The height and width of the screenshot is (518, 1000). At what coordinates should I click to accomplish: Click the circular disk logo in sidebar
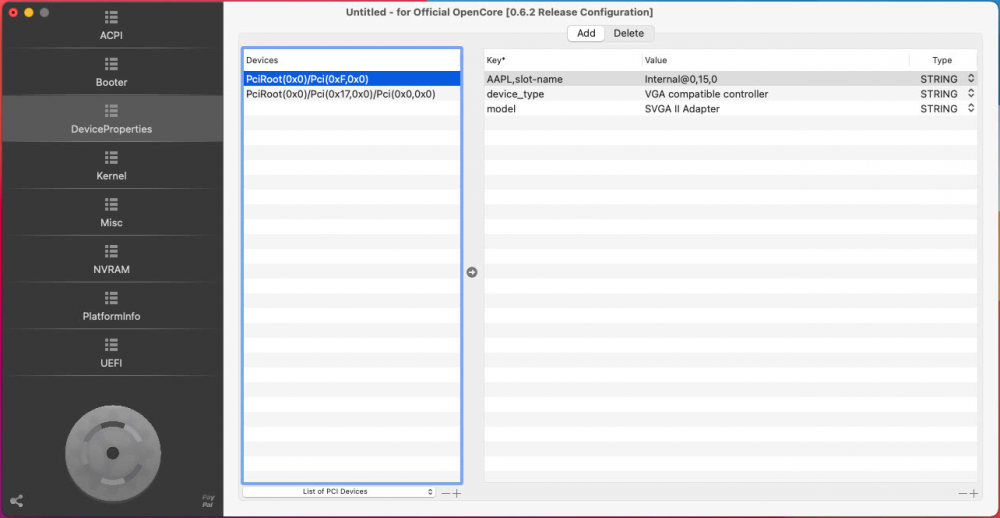click(x=113, y=453)
